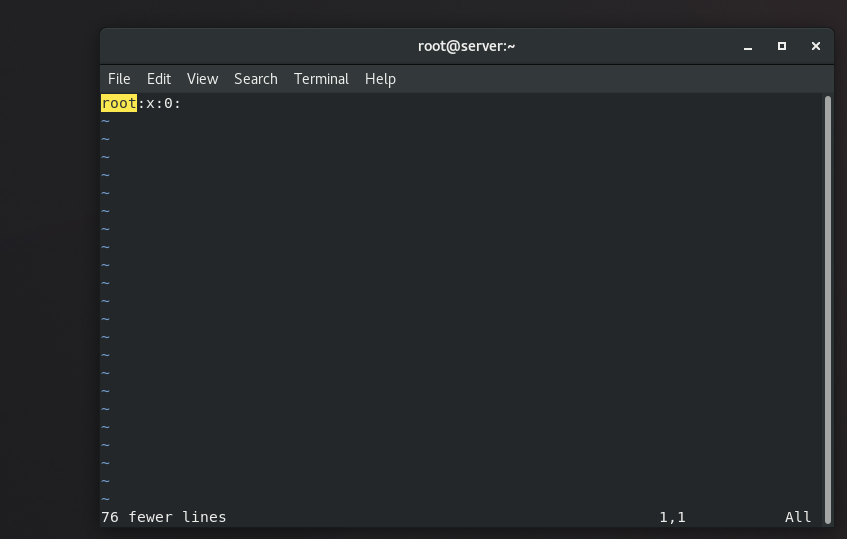Open the Help menu

380,79
